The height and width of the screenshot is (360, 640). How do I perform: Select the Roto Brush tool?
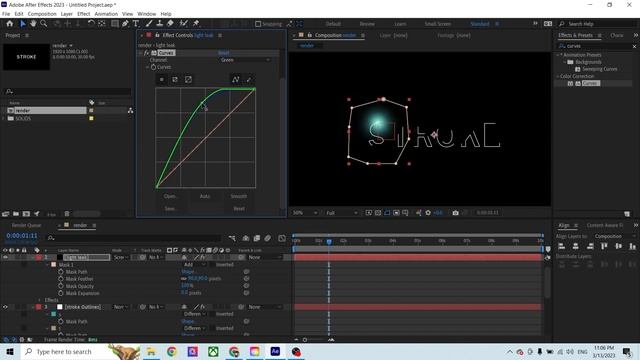(x=184, y=24)
